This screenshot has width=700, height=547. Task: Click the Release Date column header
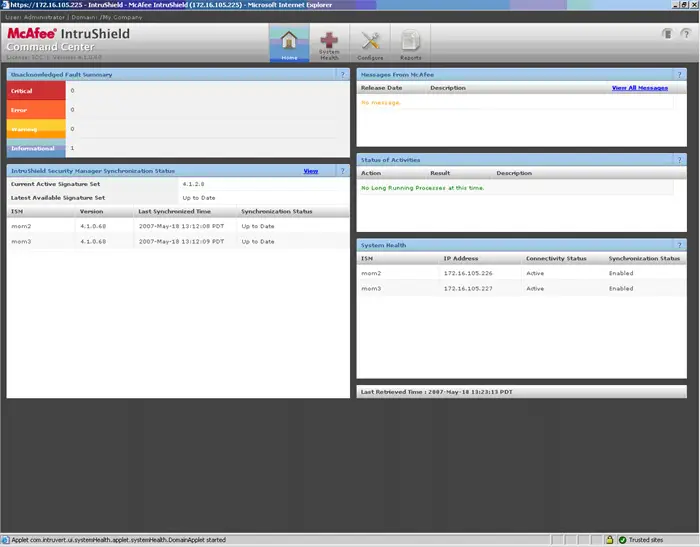(x=381, y=88)
